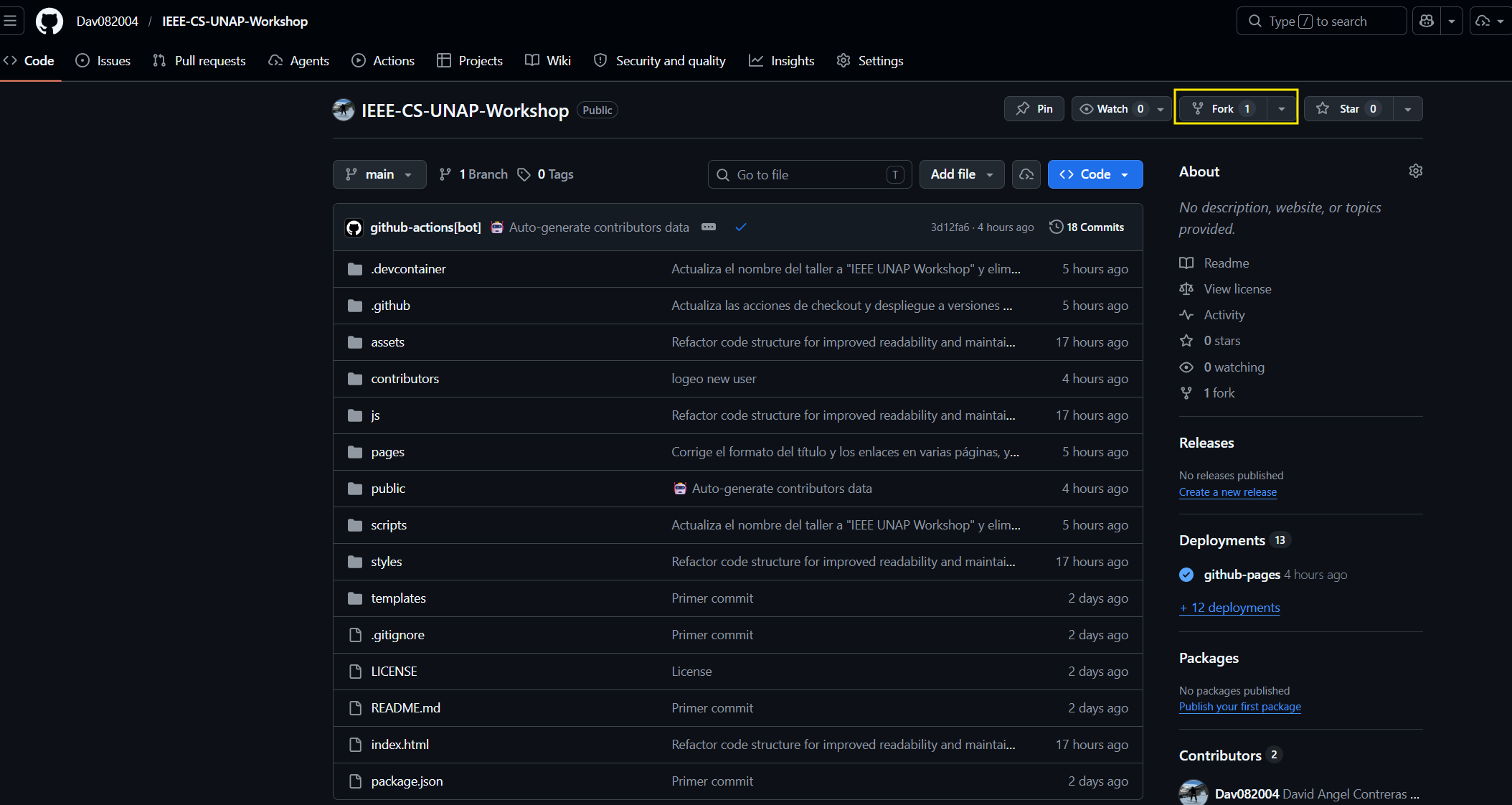Open the js folder

tap(375, 415)
